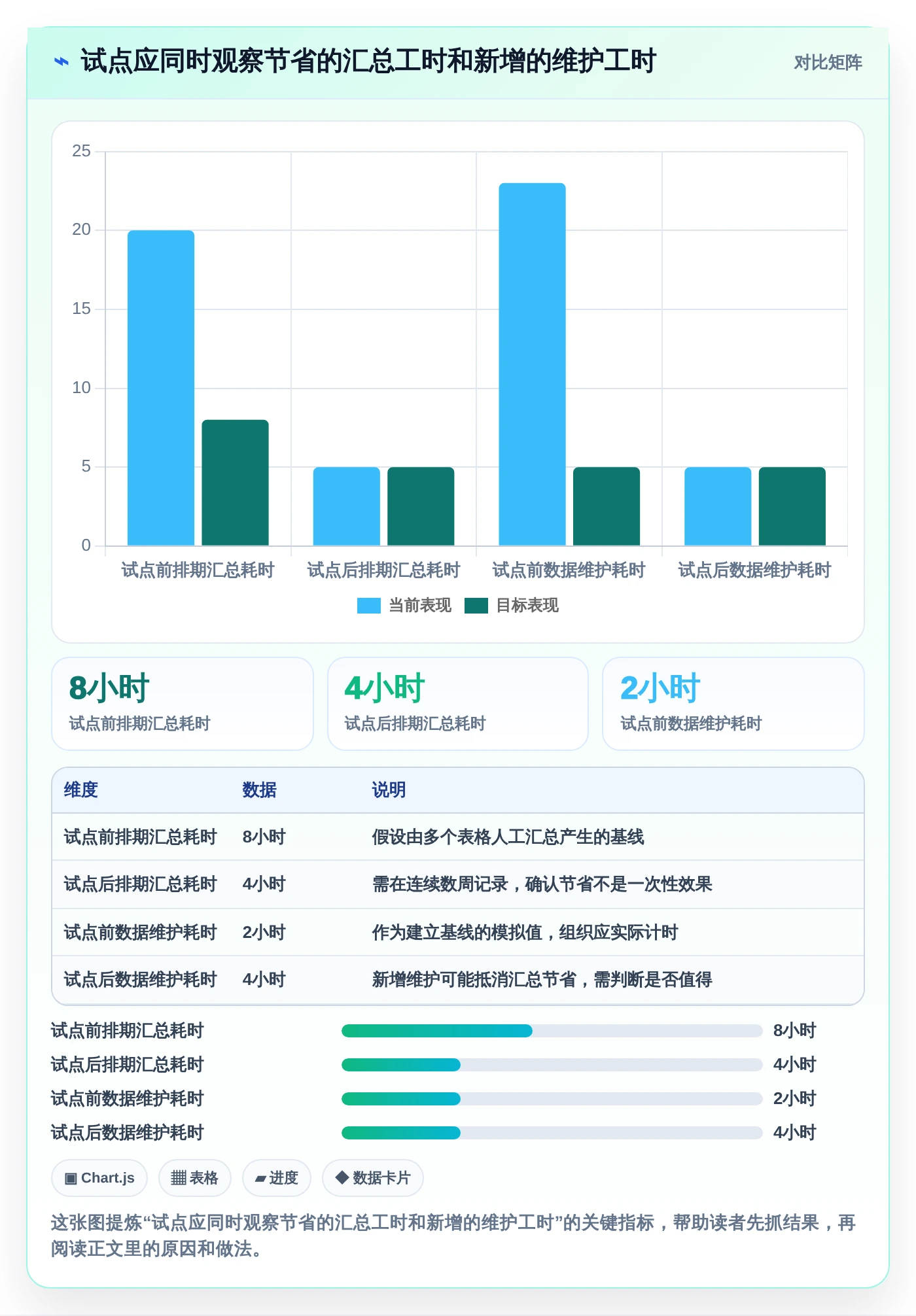The image size is (916, 1316).
Task: Click the grid icon in 表格 tag
Action: (179, 1178)
